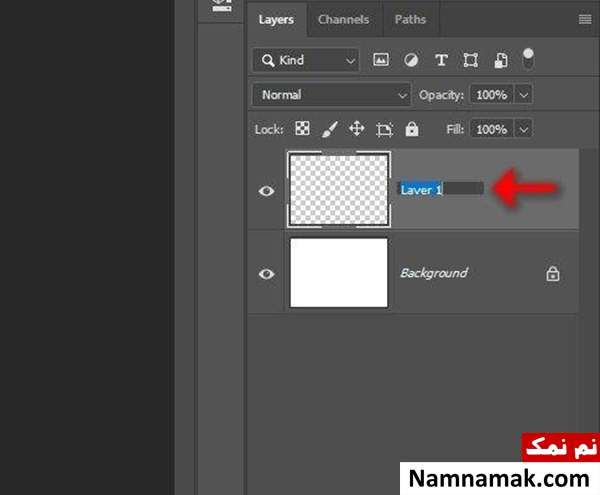Filter for adjustment layers
This screenshot has height=495, width=600.
click(x=411, y=60)
